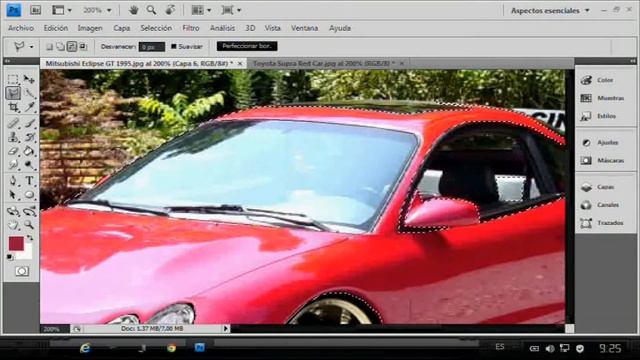Open the Ventana menu
640x360 pixels.
304,28
